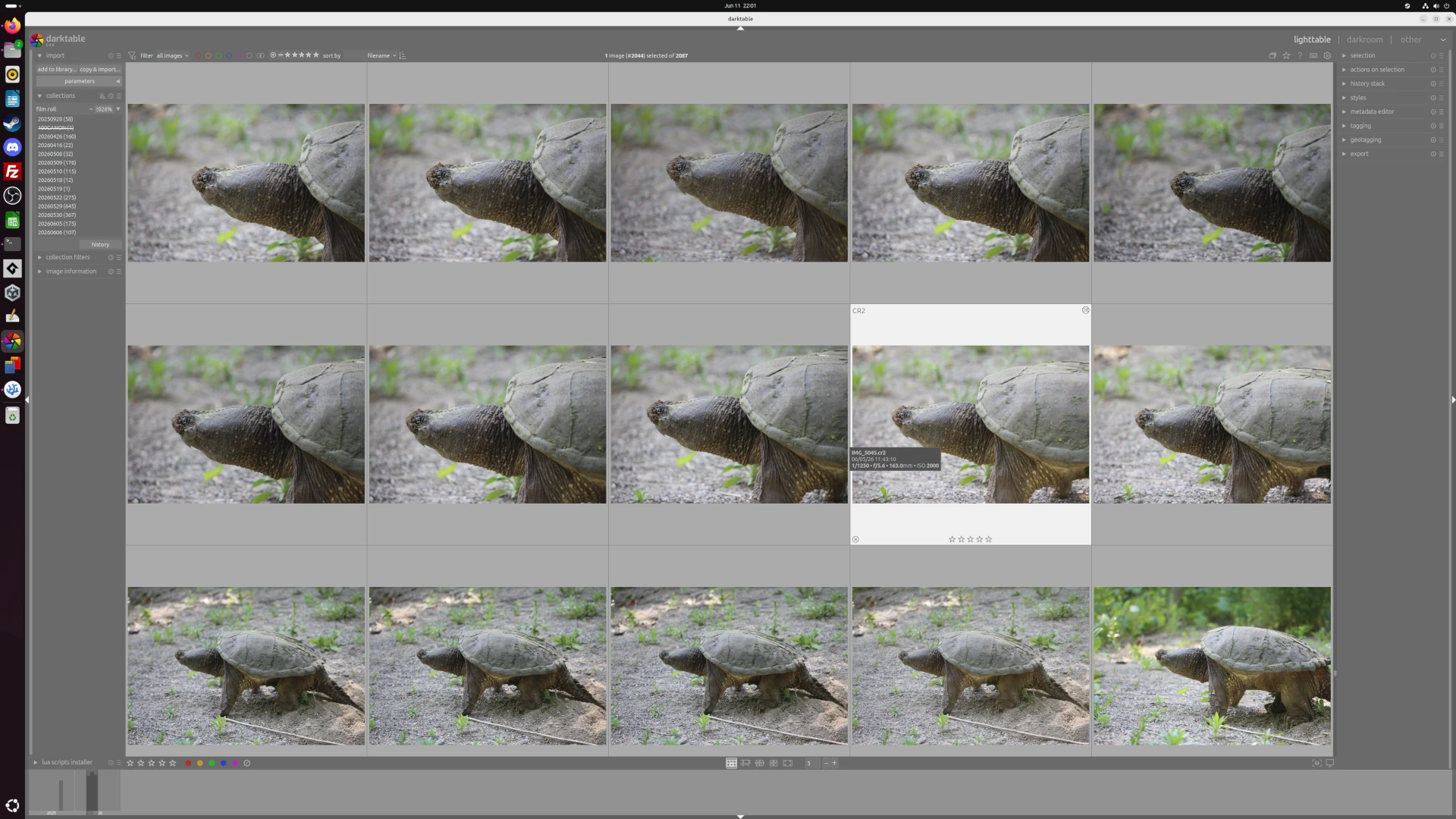Open the keyboard shortcuts icon
The width and height of the screenshot is (1456, 819).
[x=1313, y=55]
